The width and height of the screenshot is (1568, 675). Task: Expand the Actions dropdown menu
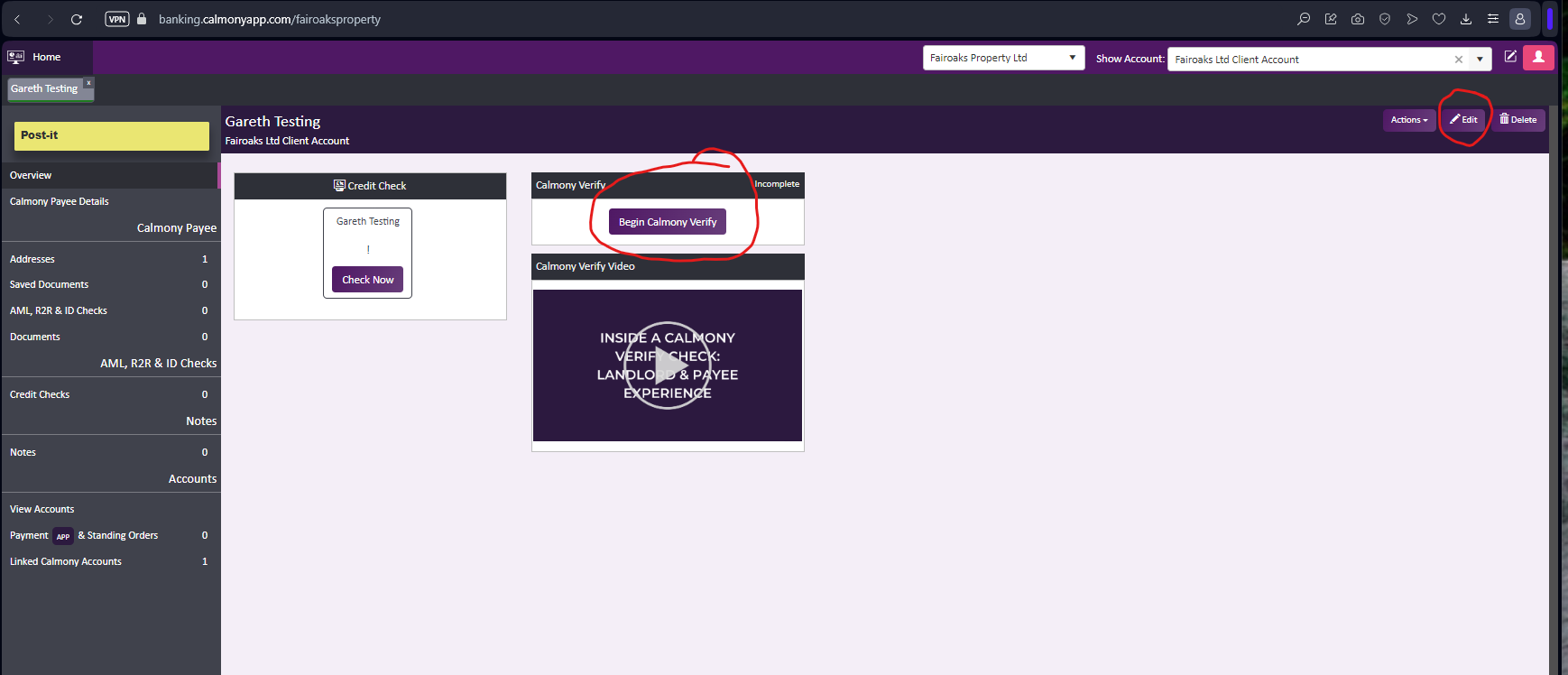tap(1408, 120)
